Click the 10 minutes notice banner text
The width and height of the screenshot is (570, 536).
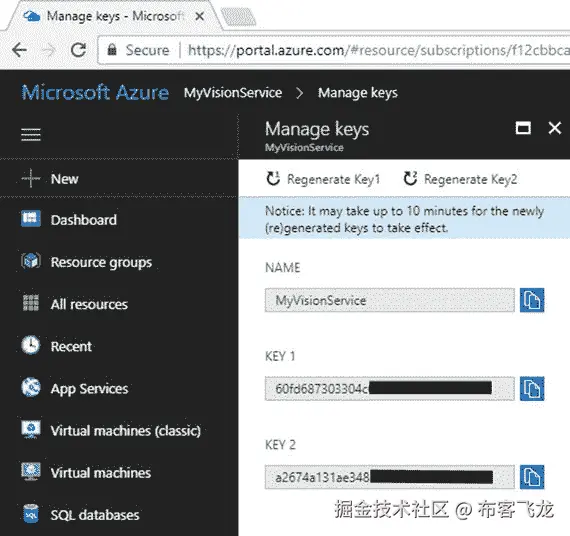[404, 220]
